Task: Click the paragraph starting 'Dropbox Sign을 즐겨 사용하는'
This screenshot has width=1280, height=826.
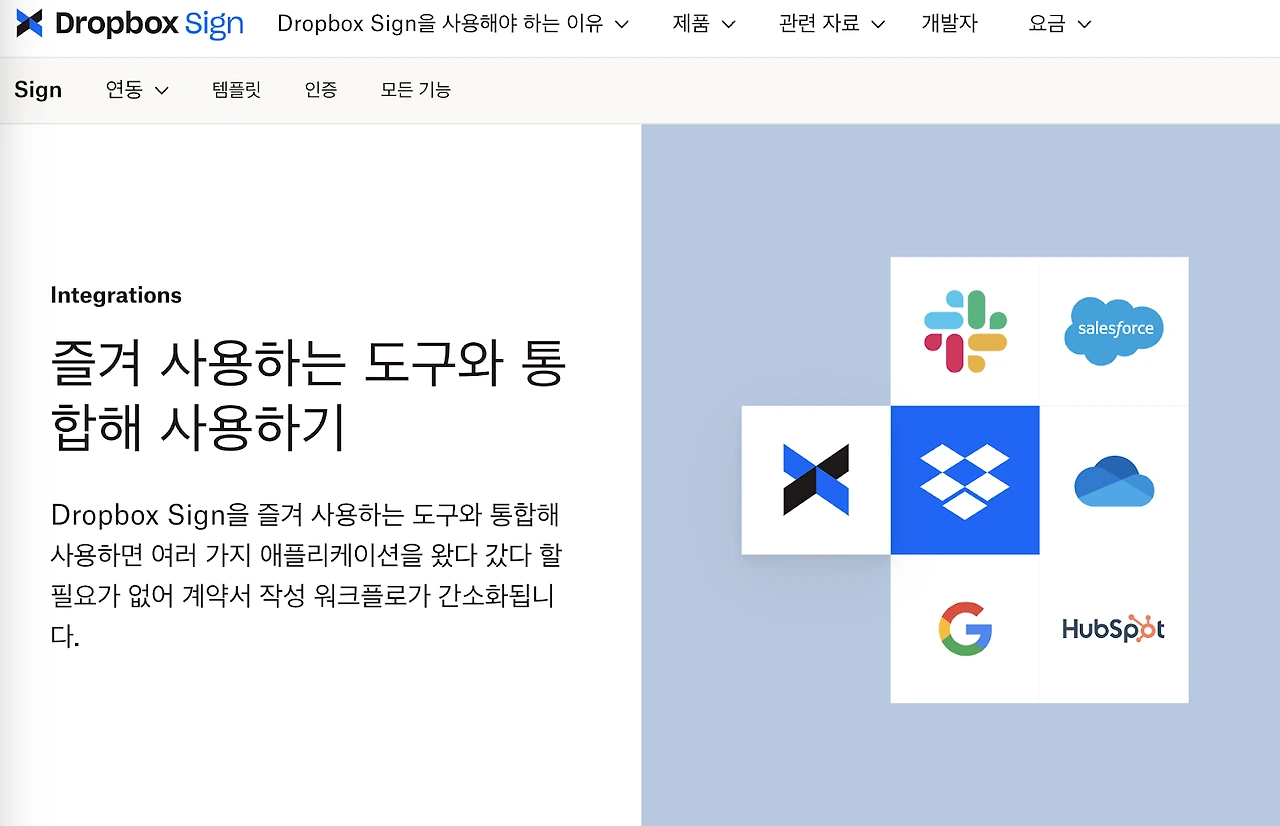Action: click(x=305, y=575)
